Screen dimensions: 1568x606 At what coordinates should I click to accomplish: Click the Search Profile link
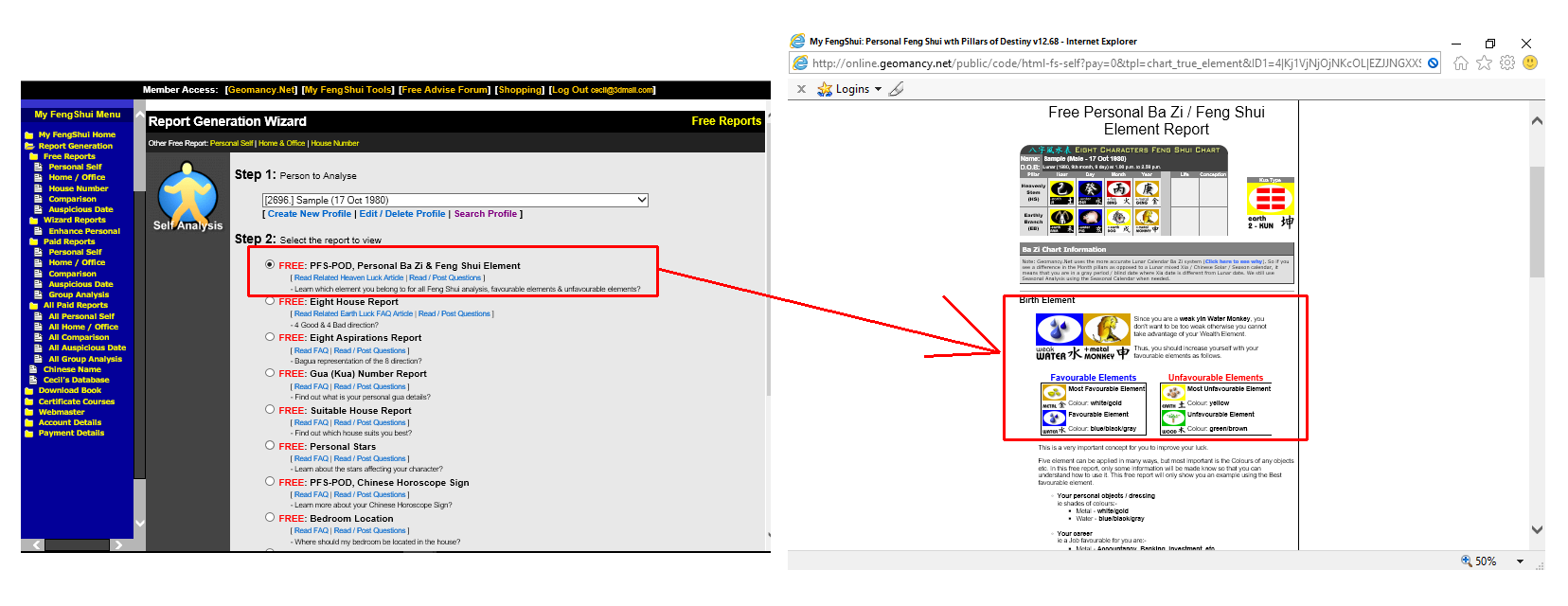pyautogui.click(x=485, y=214)
